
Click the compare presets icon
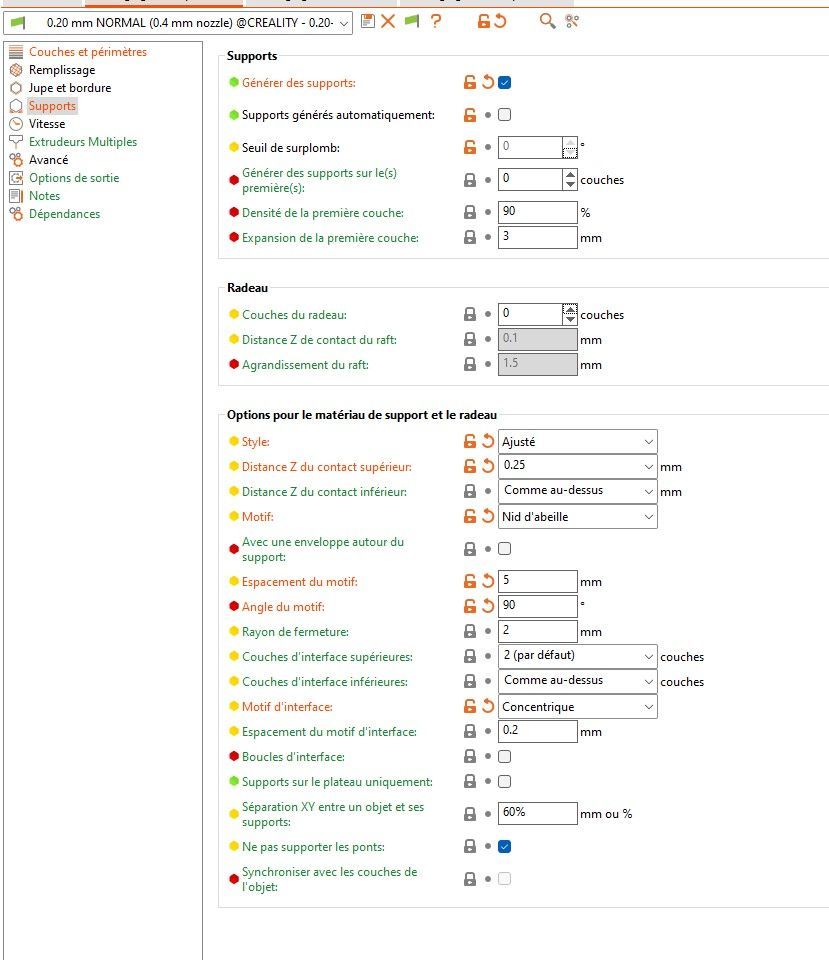tap(572, 21)
